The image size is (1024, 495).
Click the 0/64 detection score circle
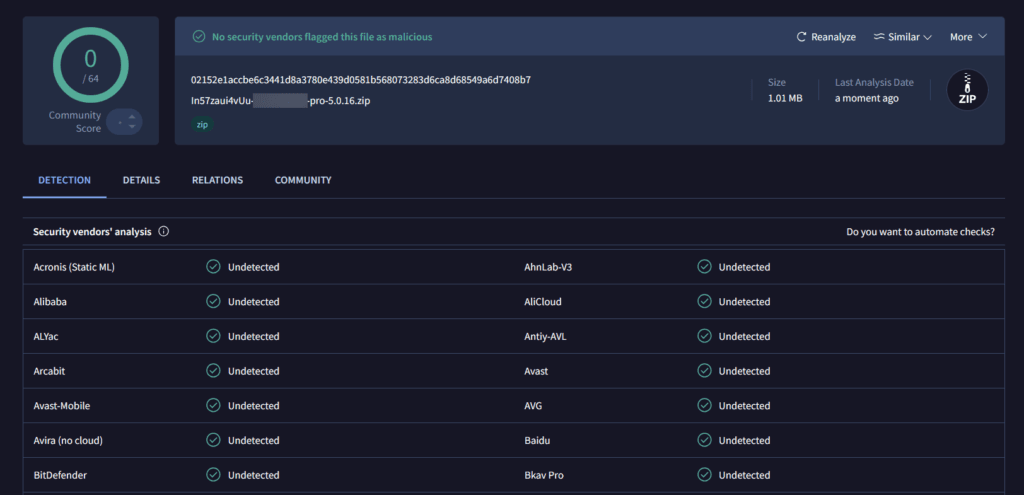[x=90, y=63]
